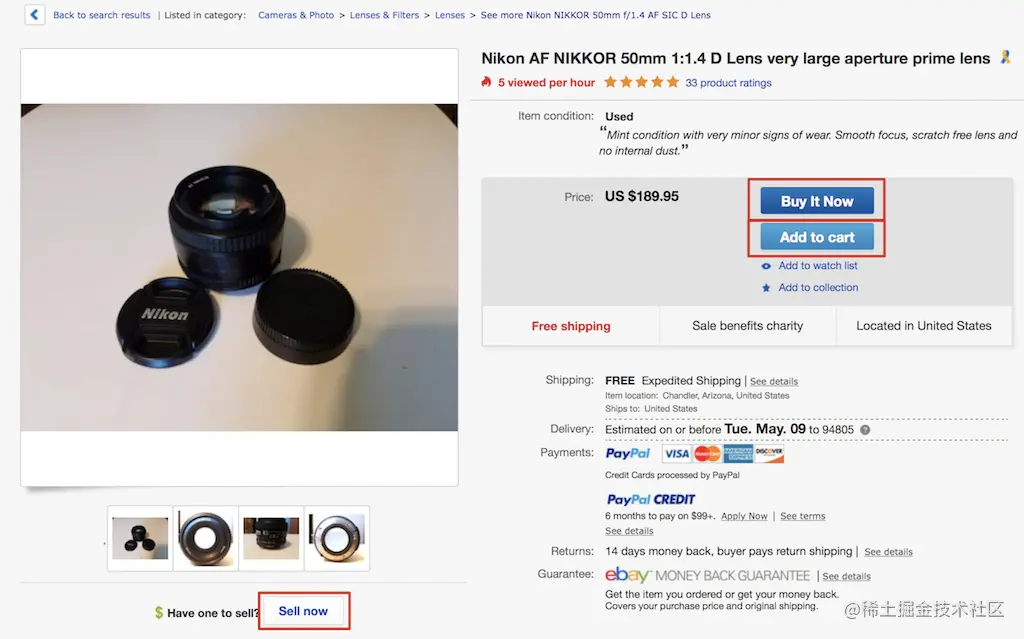
Task: Click the green dollar sign icon
Action: coord(159,613)
